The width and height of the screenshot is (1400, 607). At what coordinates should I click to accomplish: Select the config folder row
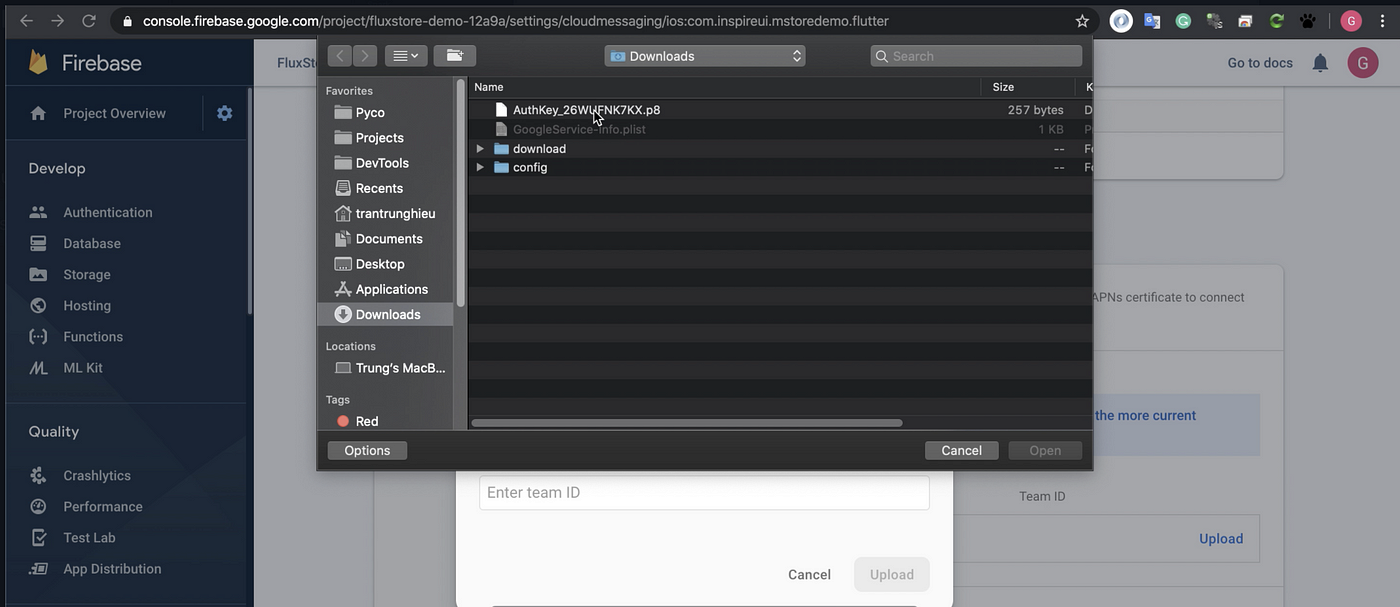point(780,167)
